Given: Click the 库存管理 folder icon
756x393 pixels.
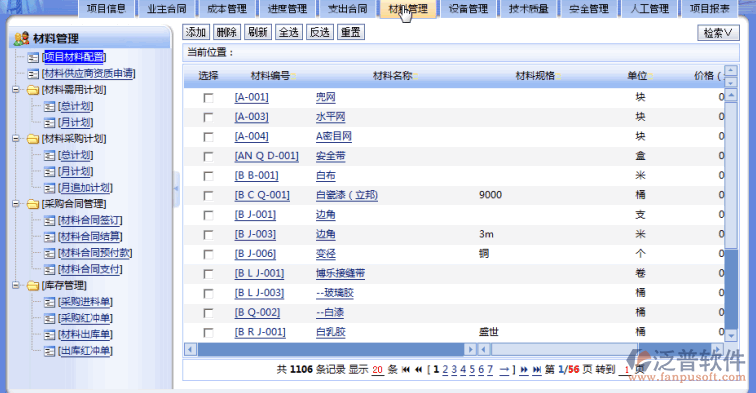Looking at the screenshot, I should tap(33, 286).
